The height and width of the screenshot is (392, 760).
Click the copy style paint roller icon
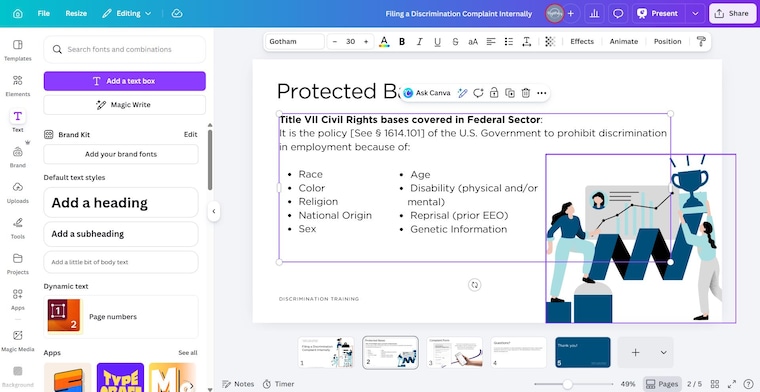(x=701, y=42)
